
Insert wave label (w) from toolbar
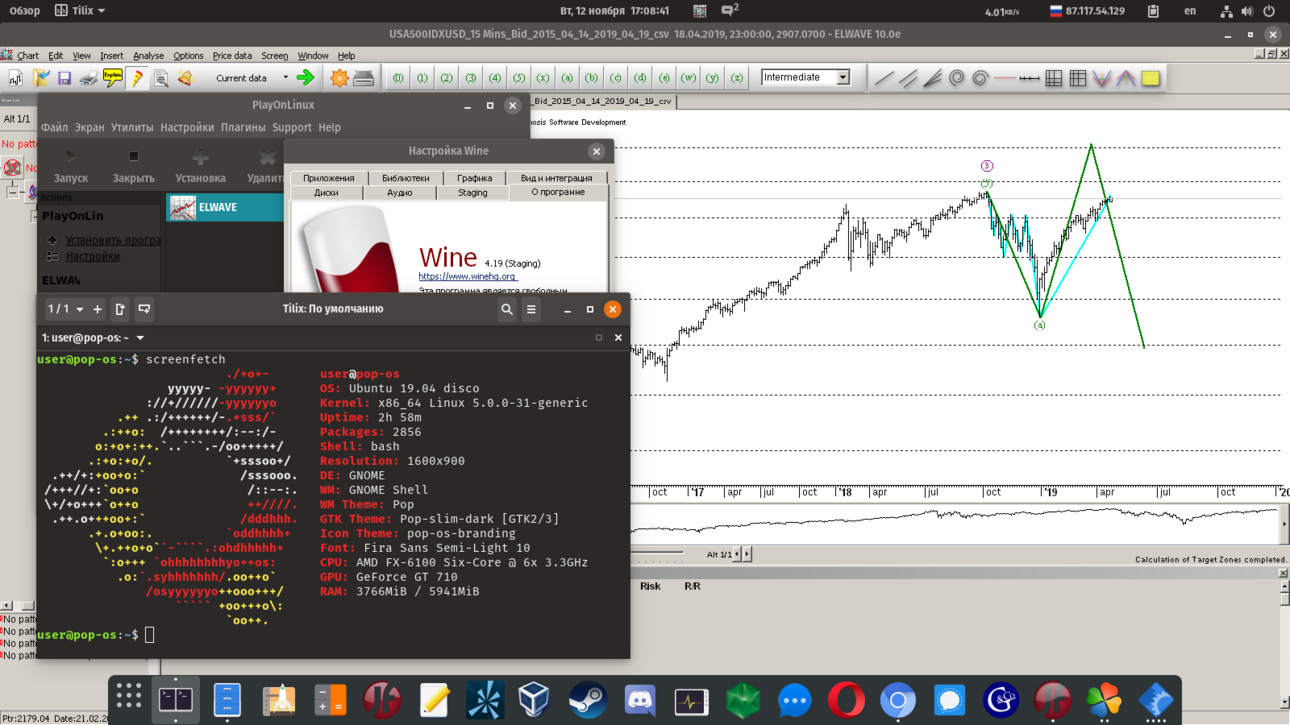click(x=688, y=78)
